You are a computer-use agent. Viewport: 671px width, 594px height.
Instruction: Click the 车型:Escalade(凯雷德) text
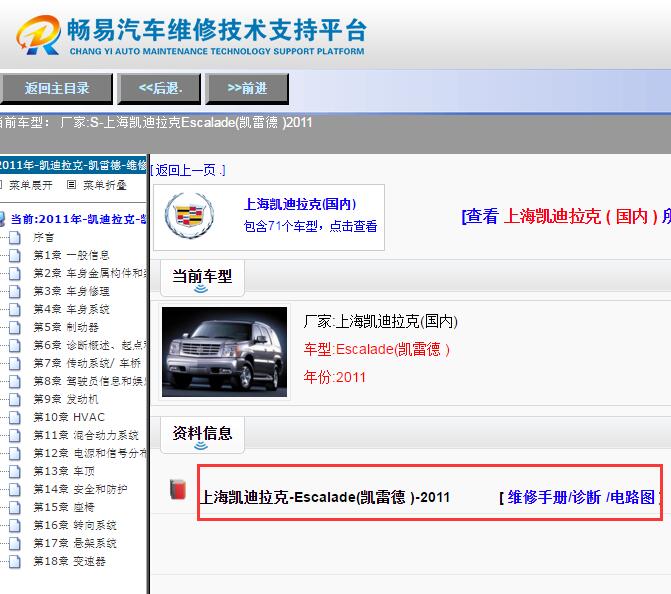(377, 350)
